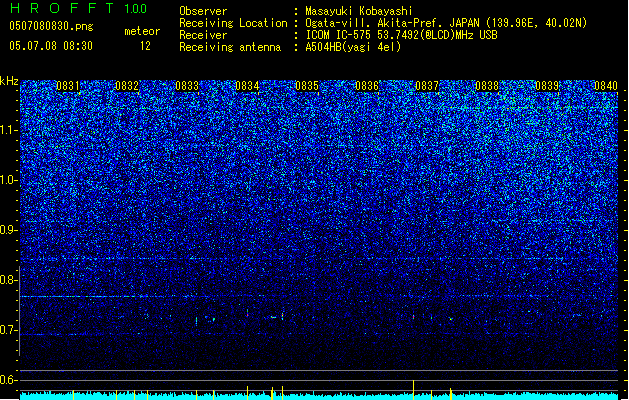Viewport: 629px width, 400px height.
Task: Click the HROFFT program title
Action: pyautogui.click(x=62, y=8)
